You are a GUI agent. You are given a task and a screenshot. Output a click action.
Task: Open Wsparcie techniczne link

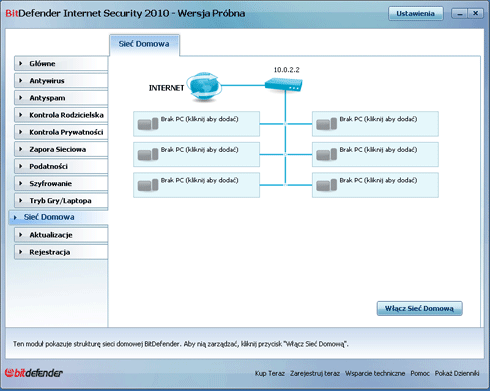[x=375, y=373]
